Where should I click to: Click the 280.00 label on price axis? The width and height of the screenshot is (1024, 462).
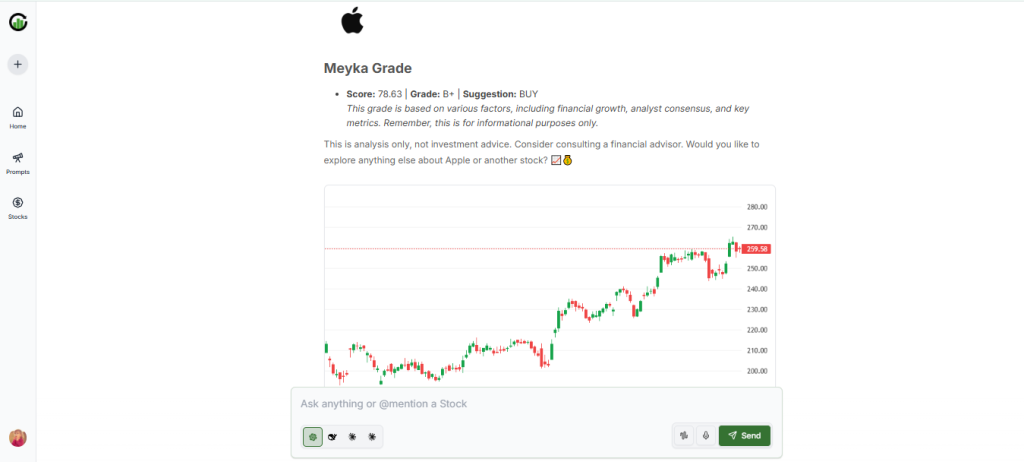[x=757, y=207]
